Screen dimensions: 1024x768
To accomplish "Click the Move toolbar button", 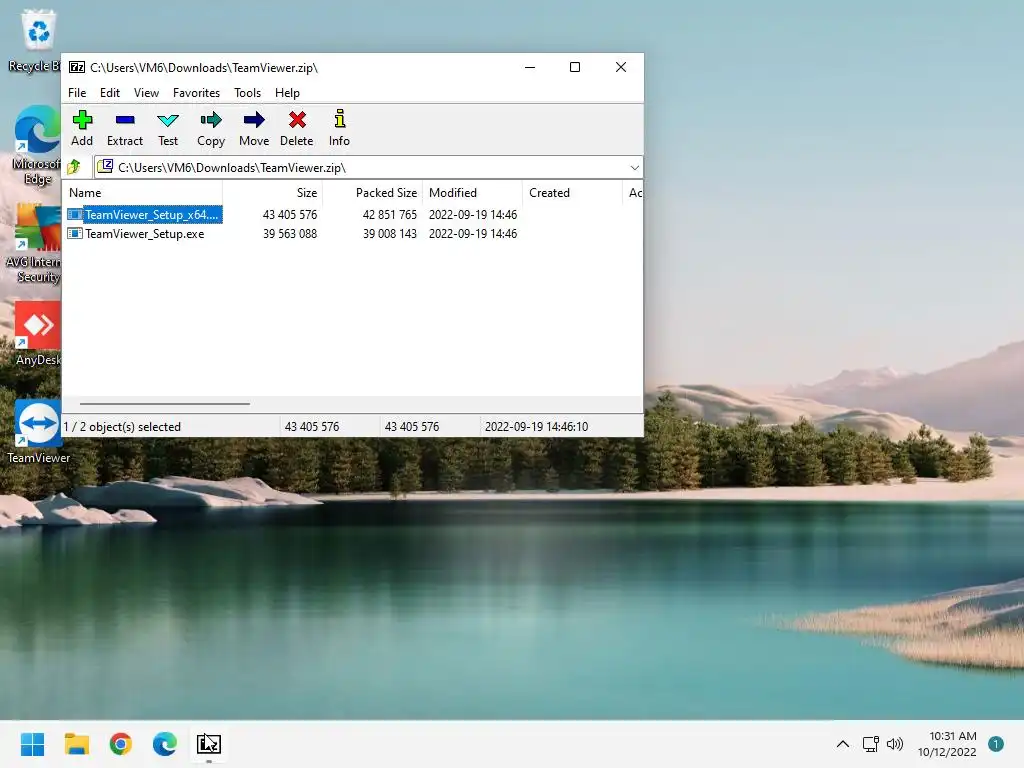I will (x=254, y=128).
